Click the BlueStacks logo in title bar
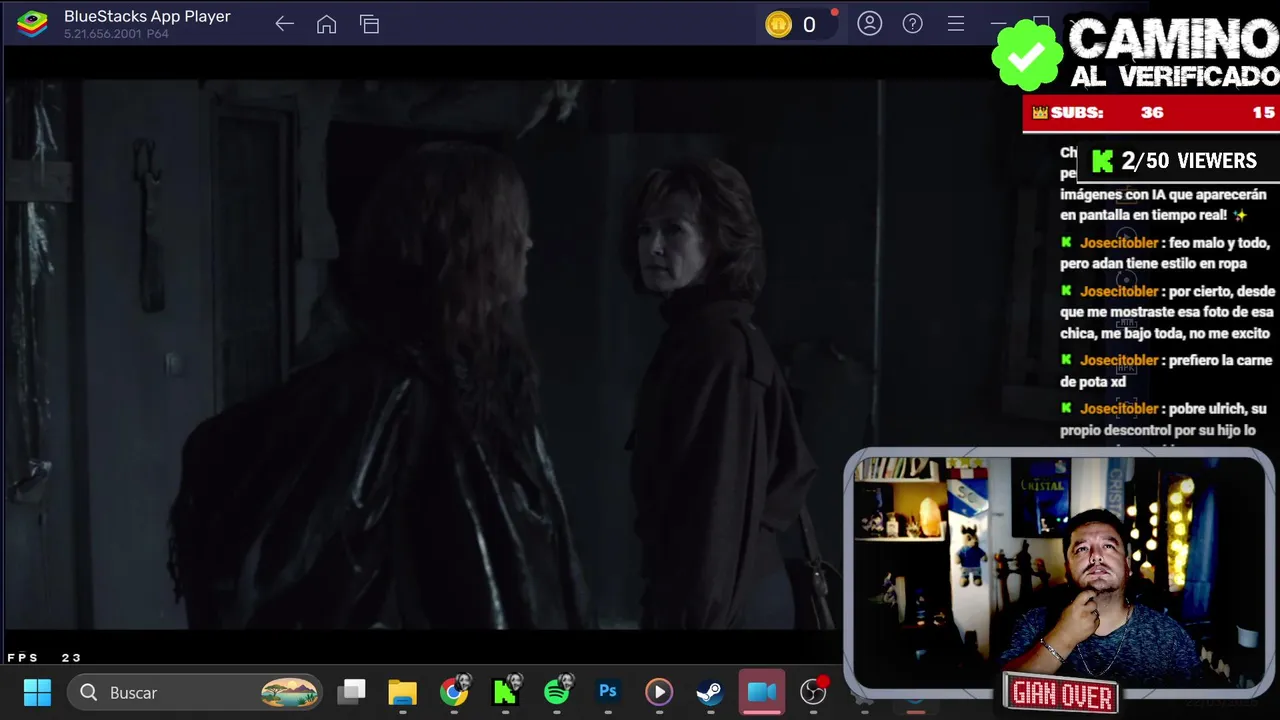 coord(33,24)
